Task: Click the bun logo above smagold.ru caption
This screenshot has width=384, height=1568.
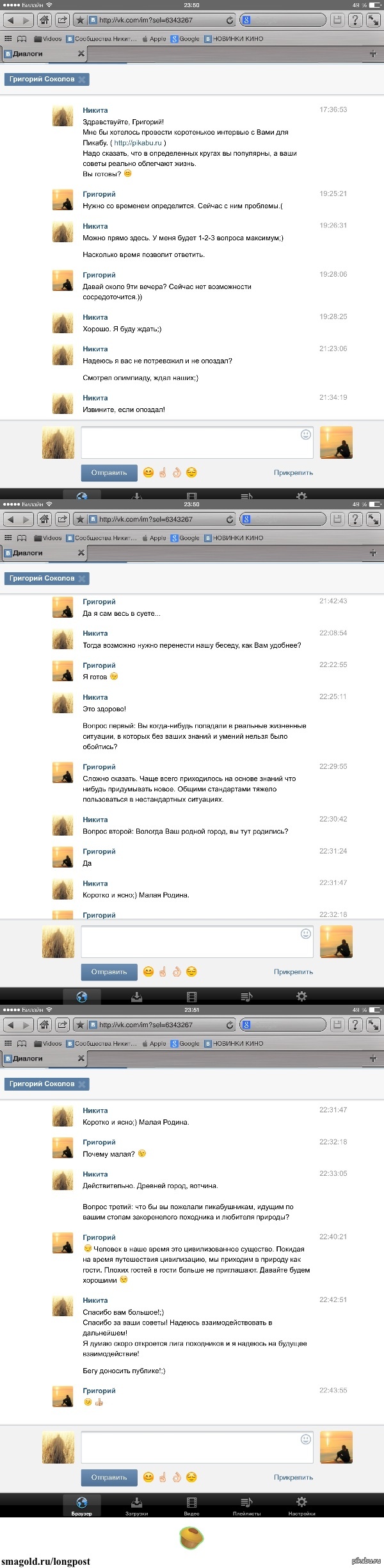Action: point(191,1537)
